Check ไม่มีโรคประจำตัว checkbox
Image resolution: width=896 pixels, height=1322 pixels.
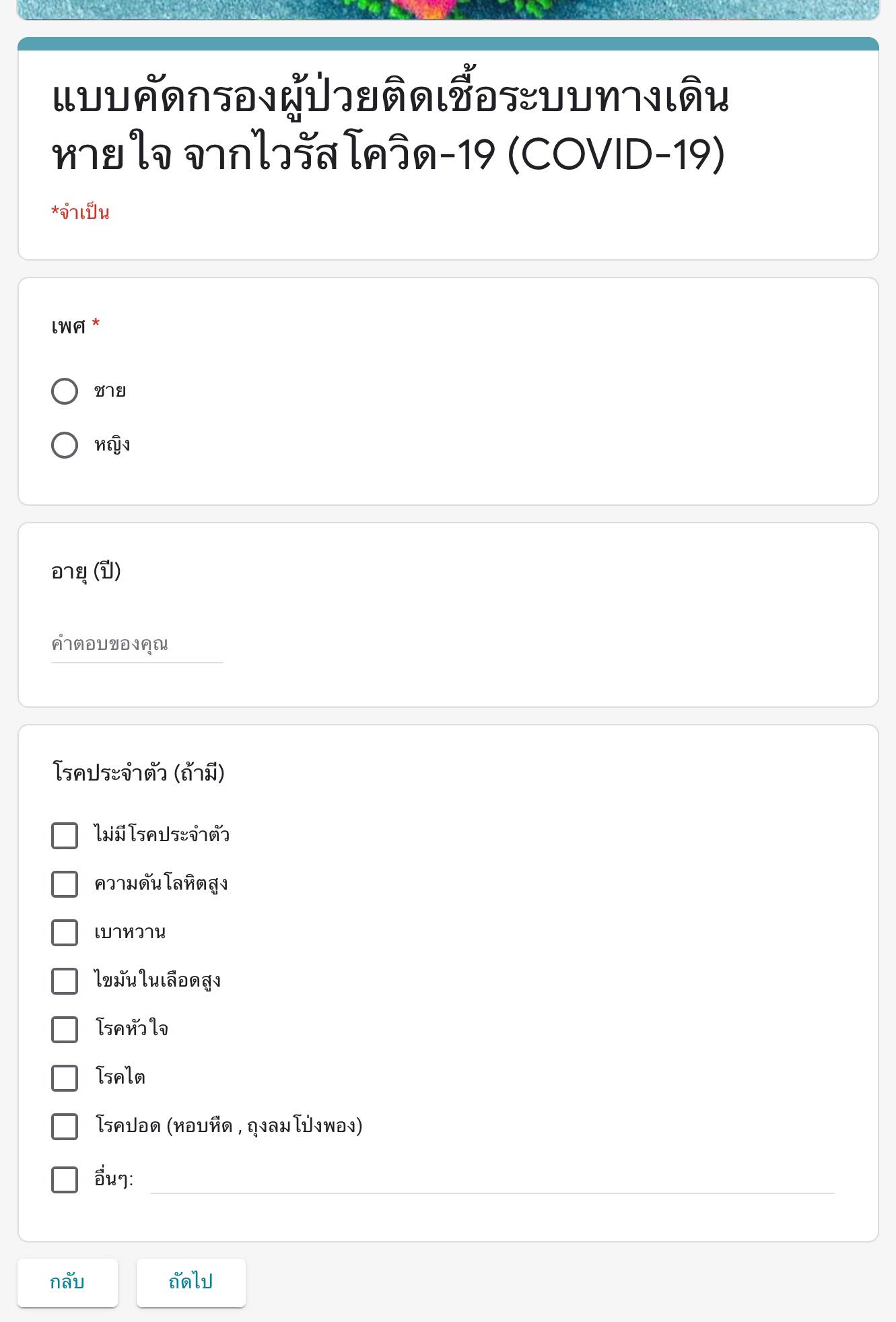coord(65,836)
